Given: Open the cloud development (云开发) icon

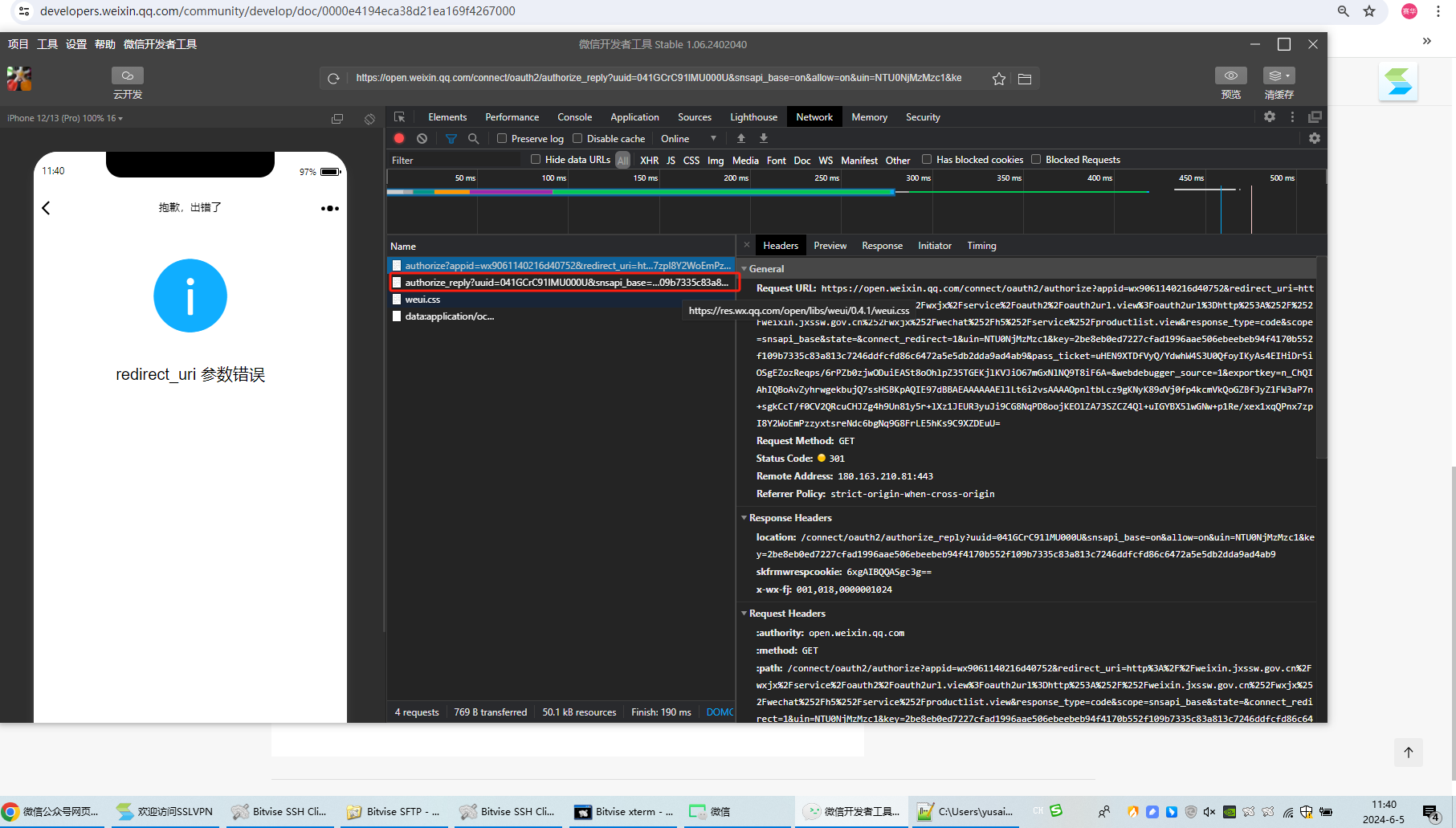Looking at the screenshot, I should (x=127, y=75).
